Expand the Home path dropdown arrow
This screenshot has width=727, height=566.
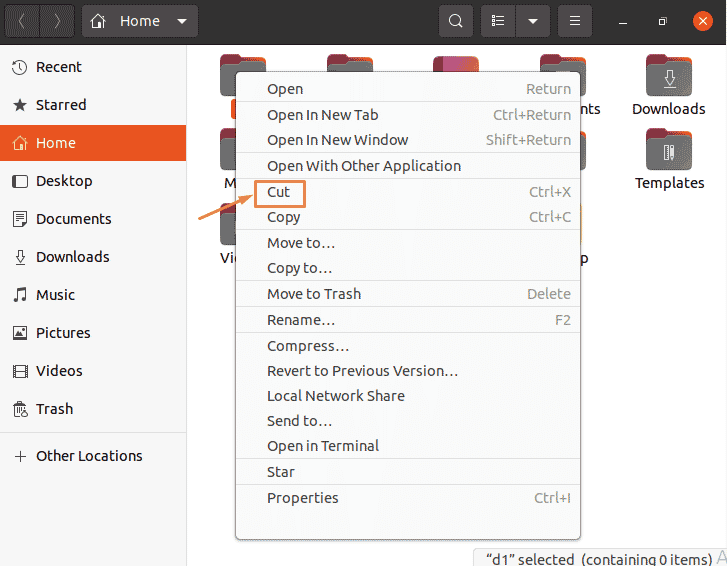point(182,21)
